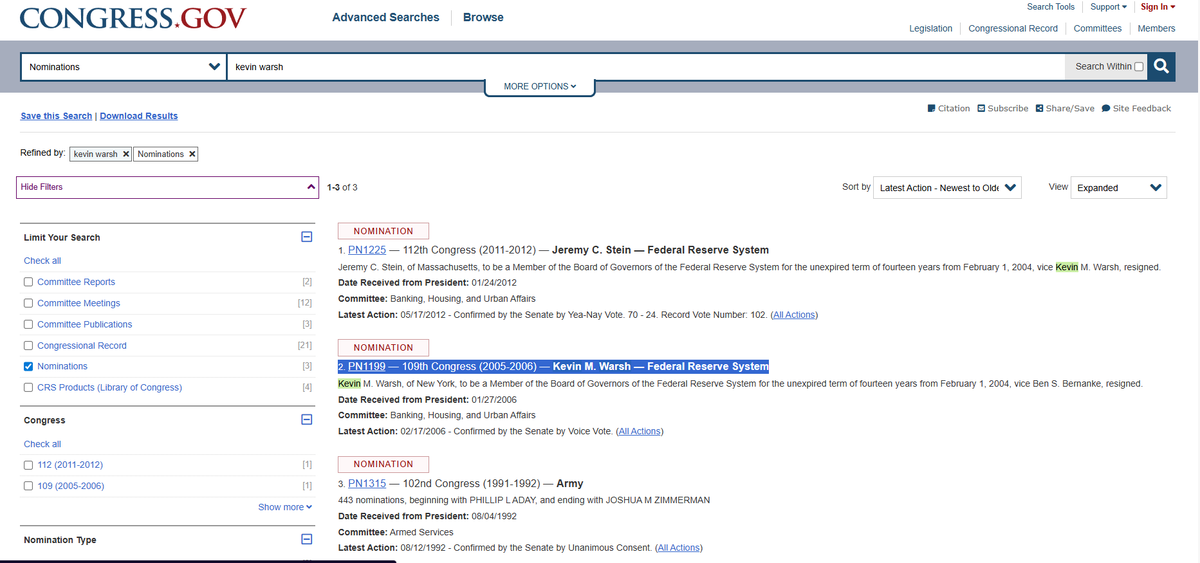This screenshot has height=563, width=1200.
Task: Open the Sort by dropdown
Action: pos(947,187)
